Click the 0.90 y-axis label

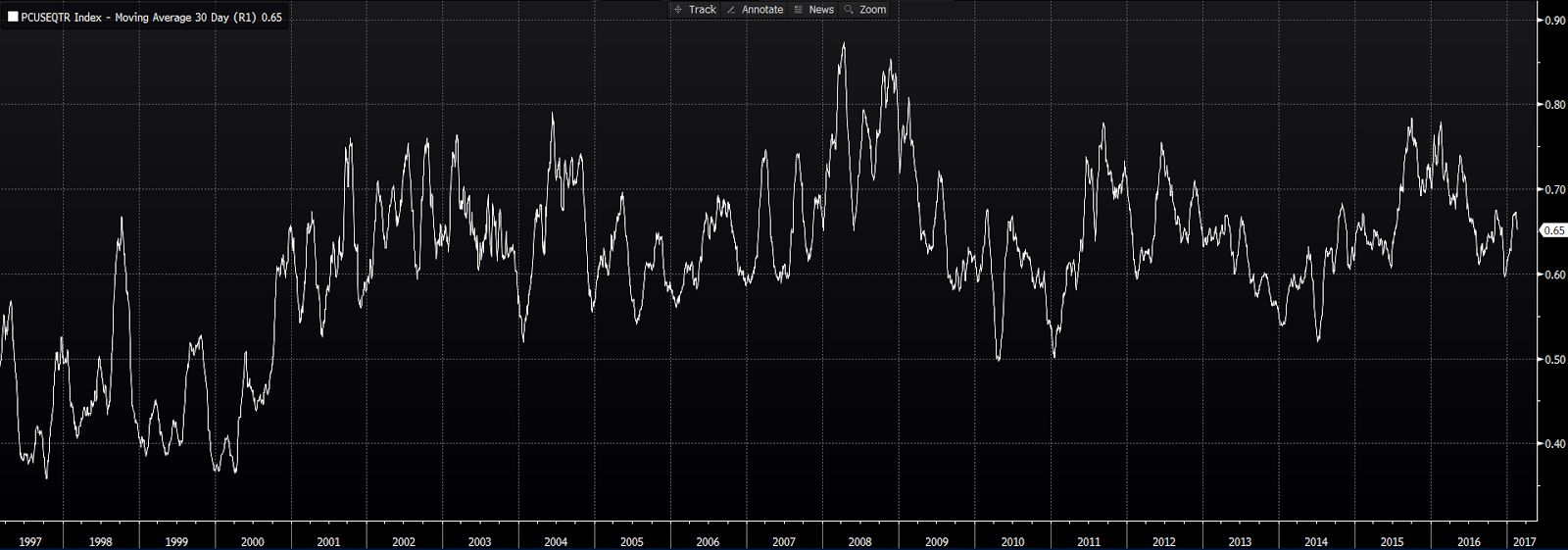(x=1555, y=21)
